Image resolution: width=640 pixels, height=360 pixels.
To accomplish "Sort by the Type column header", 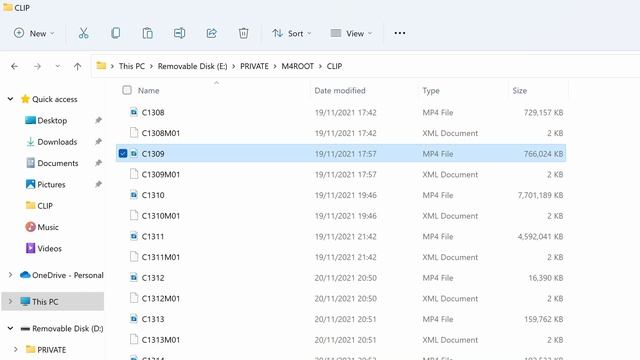I will click(431, 91).
